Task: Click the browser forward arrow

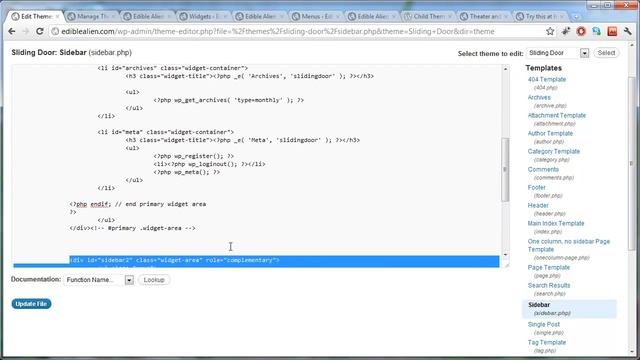Action: tap(25, 31)
